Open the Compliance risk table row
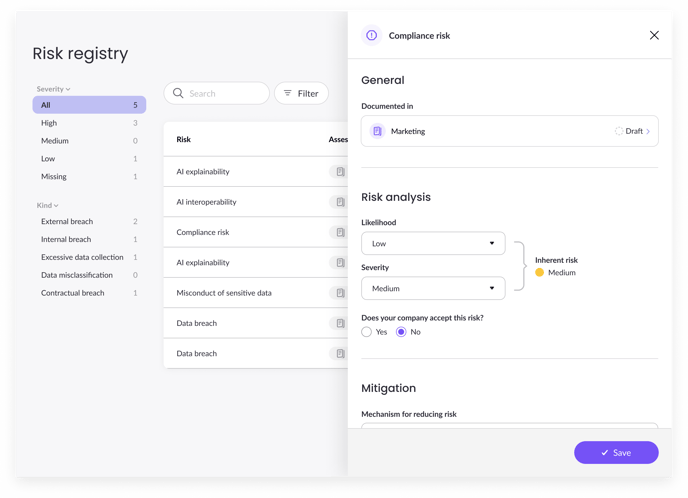Image resolution: width=688 pixels, height=498 pixels. pos(256,232)
